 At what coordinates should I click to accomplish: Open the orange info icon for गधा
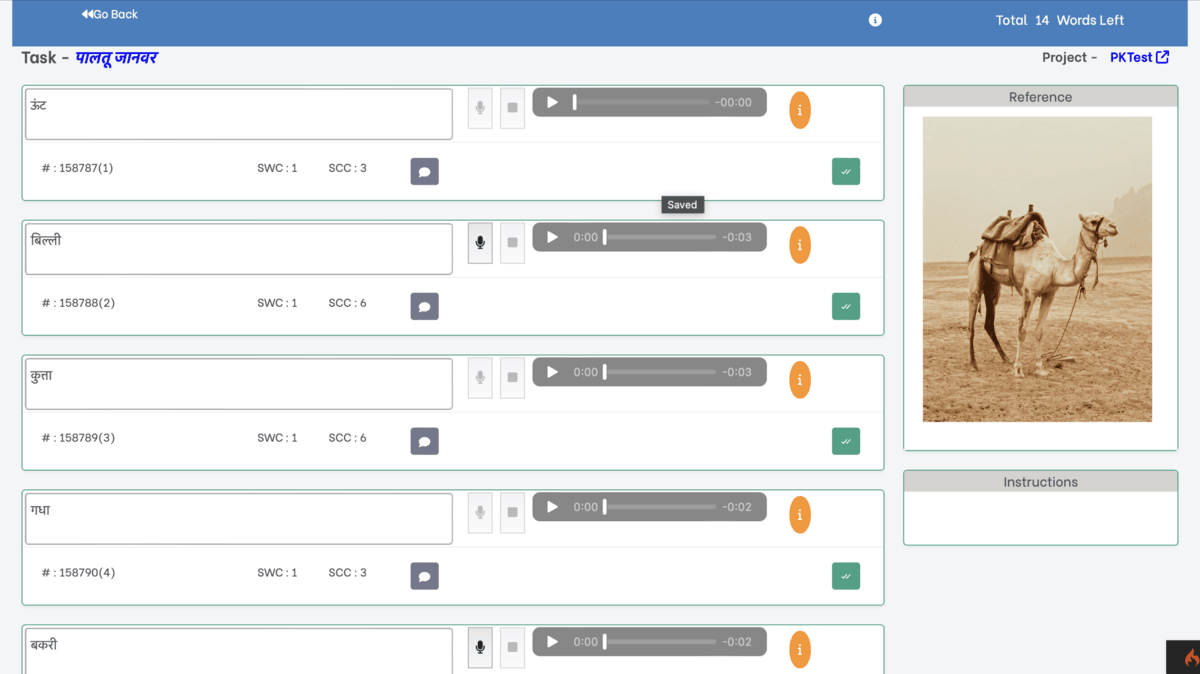click(800, 515)
